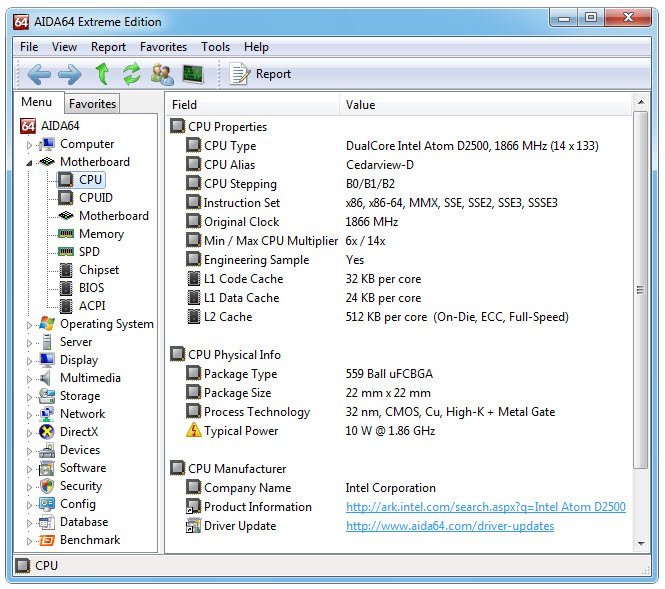Select the Typical Power row
Image resolution: width=665 pixels, height=589 pixels.
point(399,431)
